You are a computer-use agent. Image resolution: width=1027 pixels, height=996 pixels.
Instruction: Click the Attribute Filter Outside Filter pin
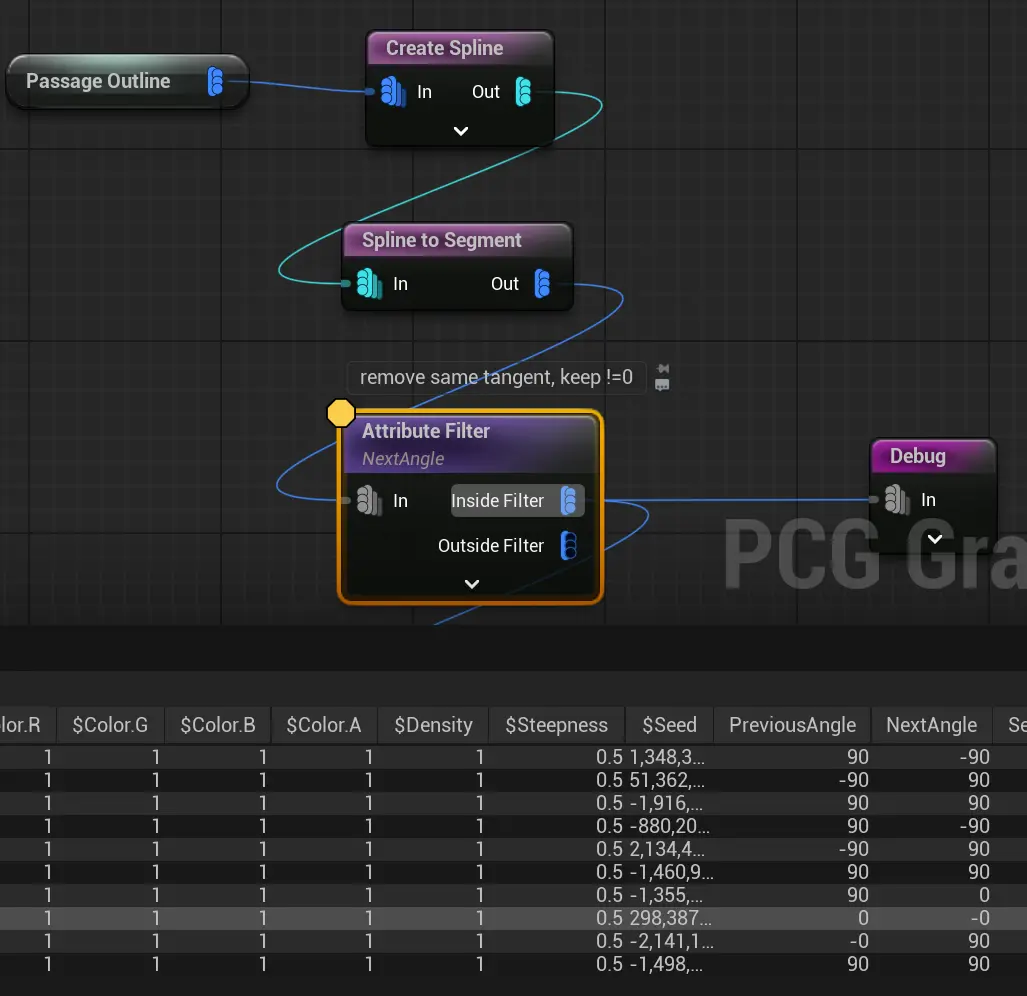tap(568, 546)
